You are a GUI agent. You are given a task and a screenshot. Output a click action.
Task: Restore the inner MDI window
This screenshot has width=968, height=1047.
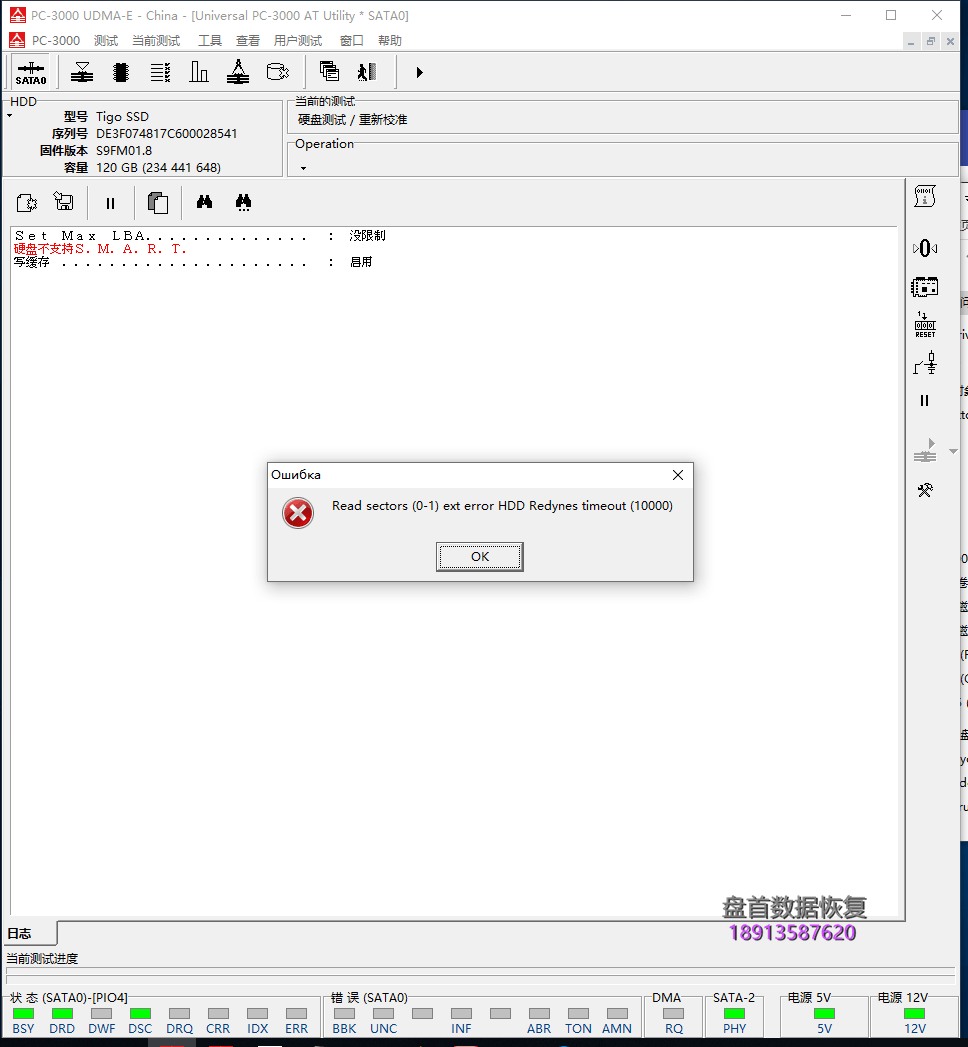point(931,41)
